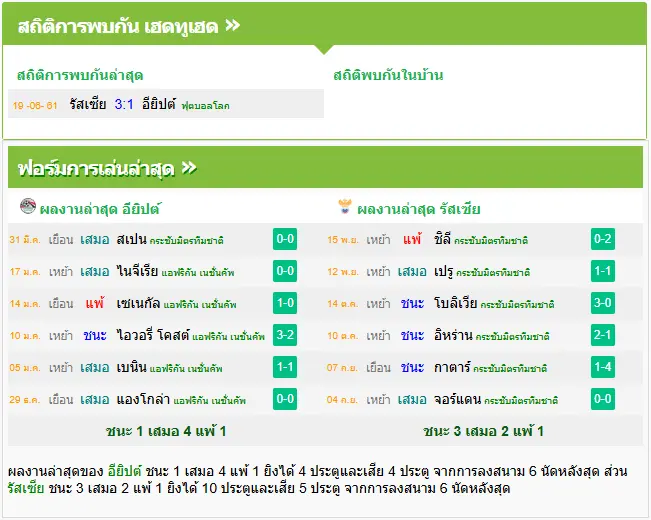Click double-arrow beside ฟอร์มการเล่นล่าสุด header
The width and height of the screenshot is (651, 520).
point(189,168)
